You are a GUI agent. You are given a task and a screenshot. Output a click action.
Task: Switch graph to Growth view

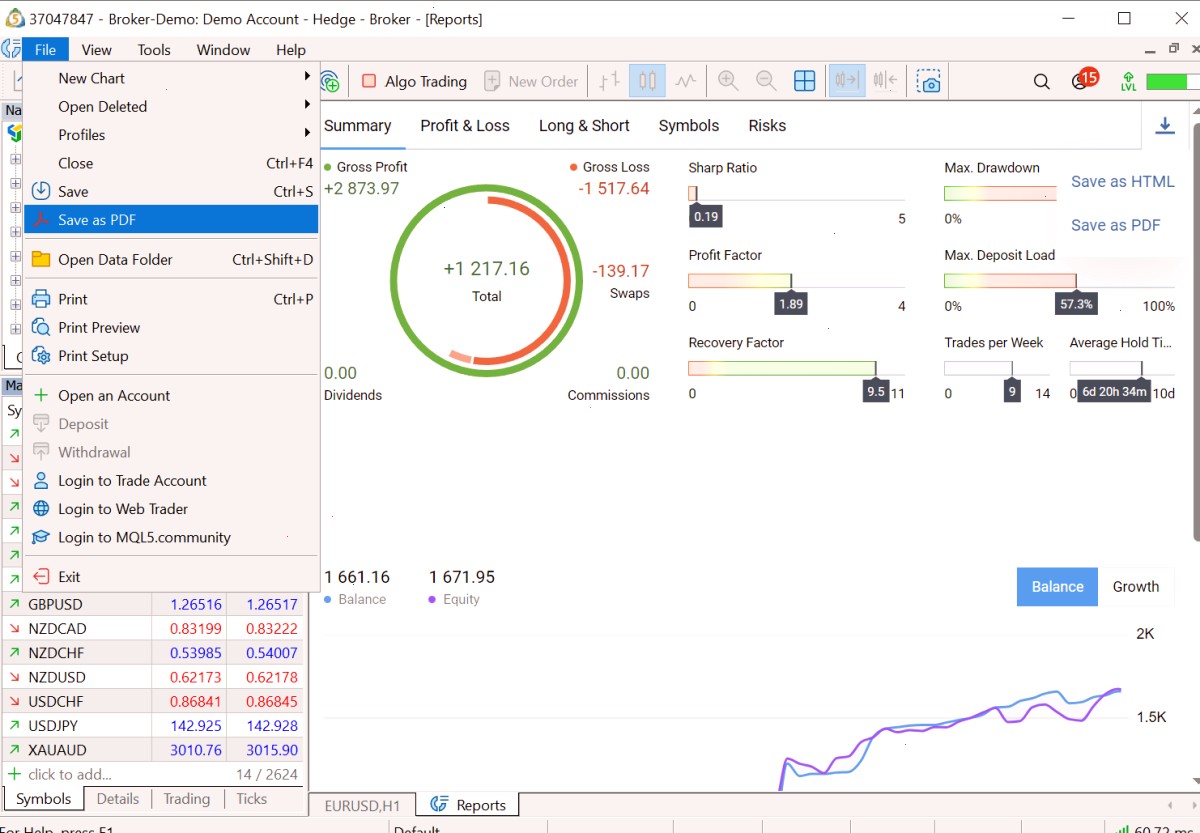click(1136, 586)
